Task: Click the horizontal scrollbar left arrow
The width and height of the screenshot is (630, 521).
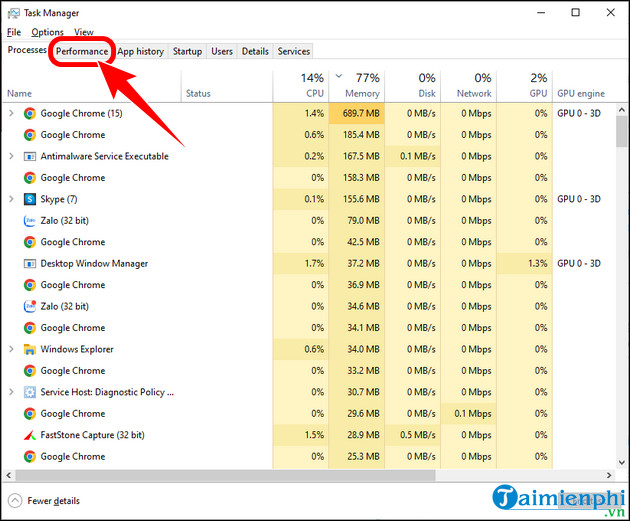Action: 8,475
